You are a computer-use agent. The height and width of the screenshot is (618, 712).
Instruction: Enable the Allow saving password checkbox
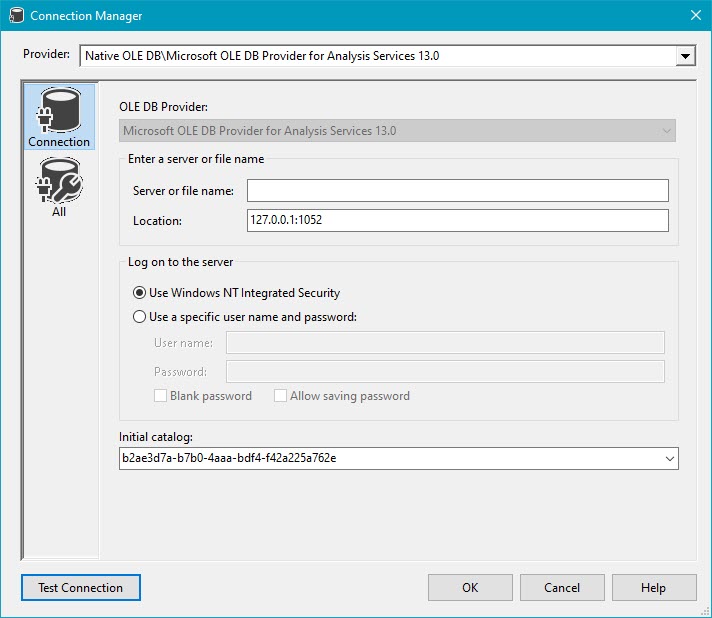coord(280,396)
